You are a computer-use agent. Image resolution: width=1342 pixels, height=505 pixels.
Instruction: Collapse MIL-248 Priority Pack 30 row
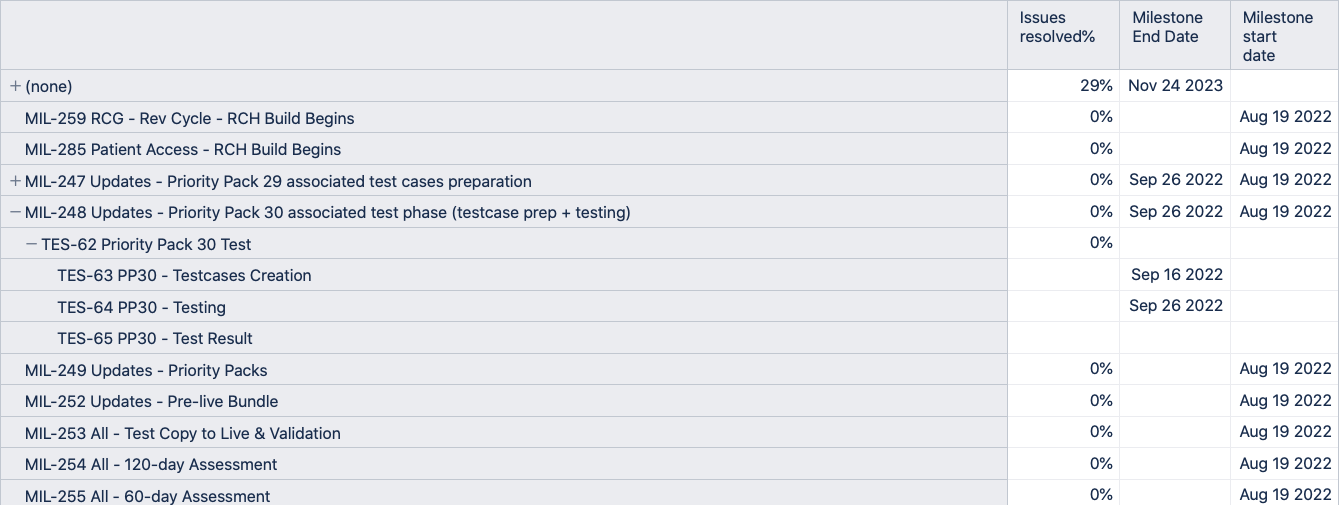15,213
